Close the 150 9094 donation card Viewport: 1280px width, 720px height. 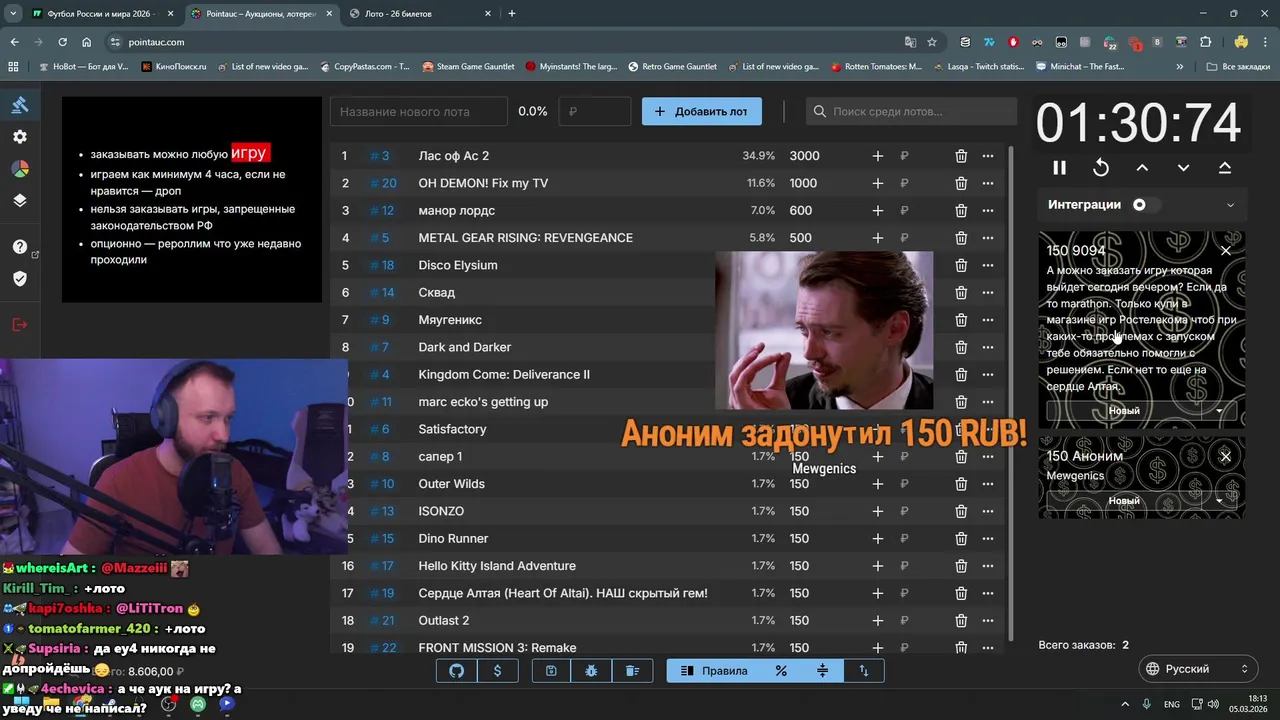(x=1226, y=250)
